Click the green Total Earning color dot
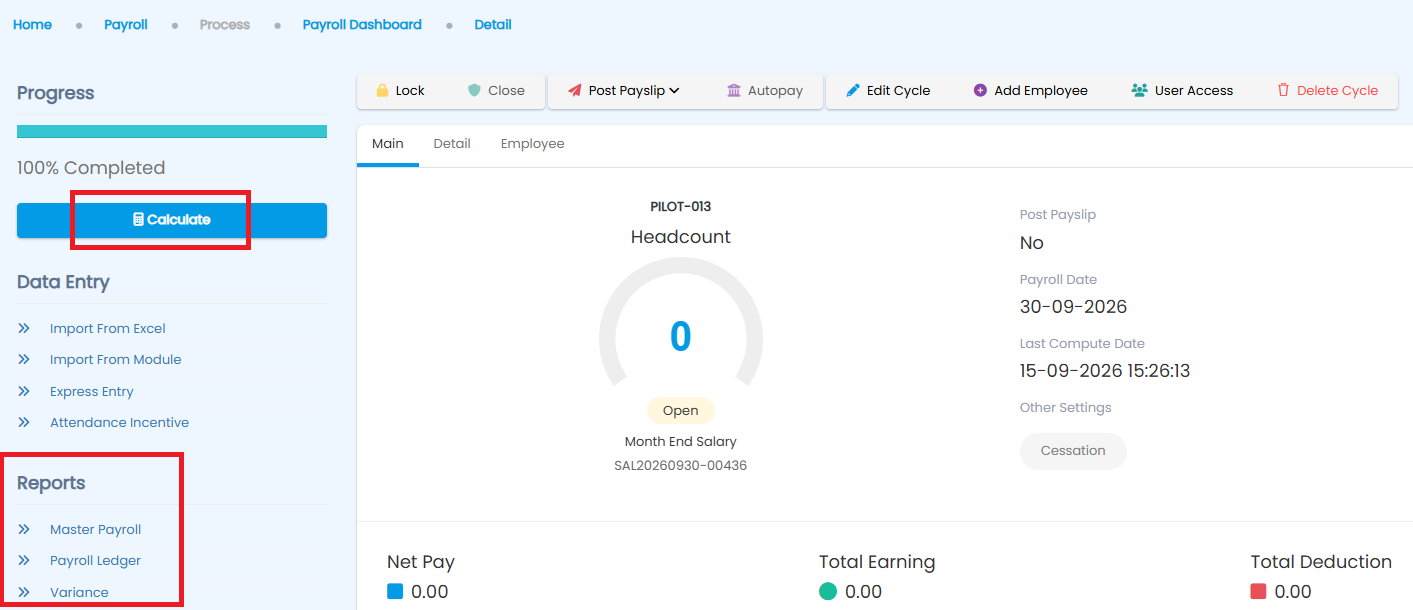This screenshot has height=610, width=1413. click(x=827, y=591)
